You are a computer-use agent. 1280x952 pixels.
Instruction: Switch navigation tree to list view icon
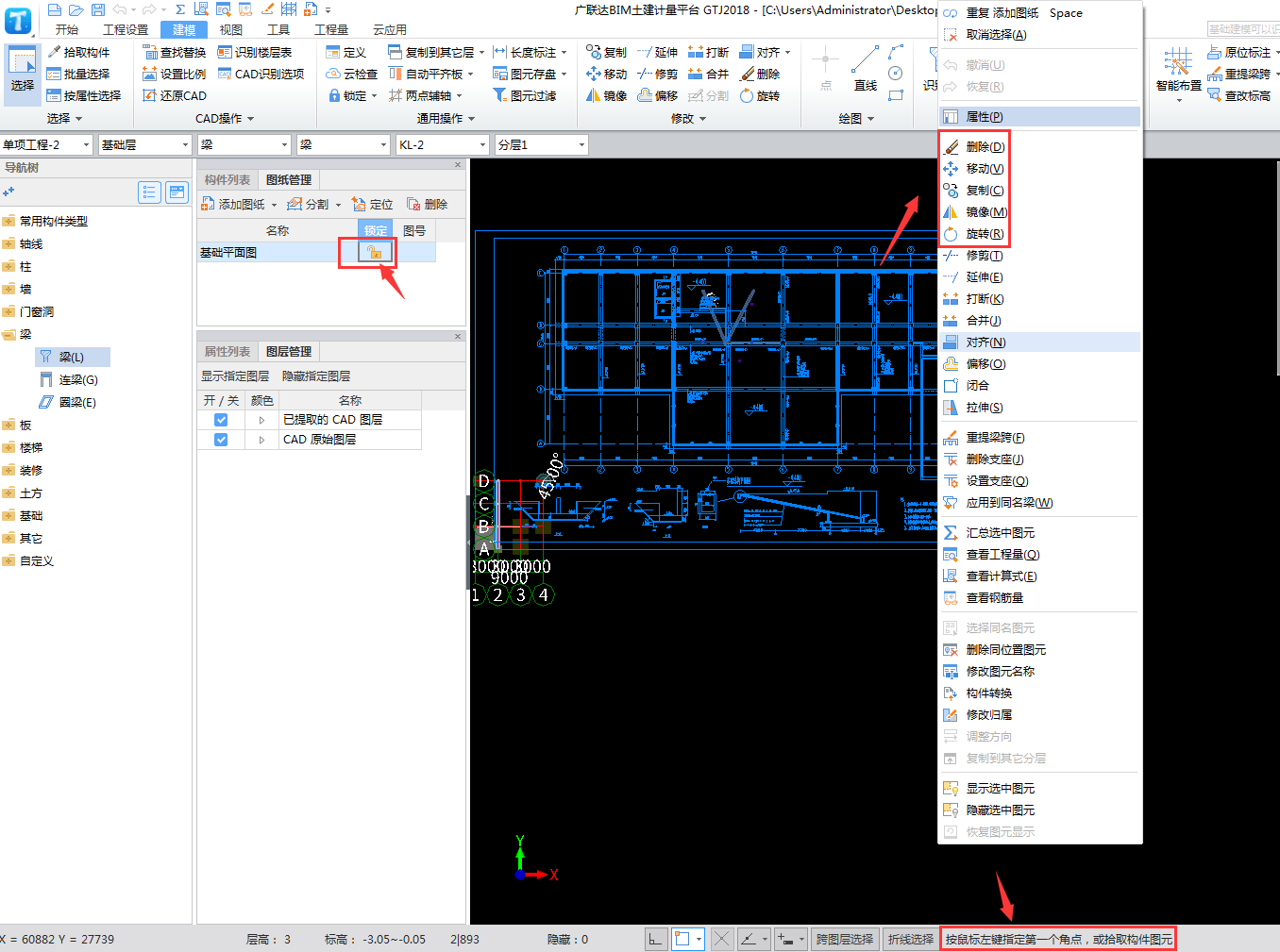149,192
